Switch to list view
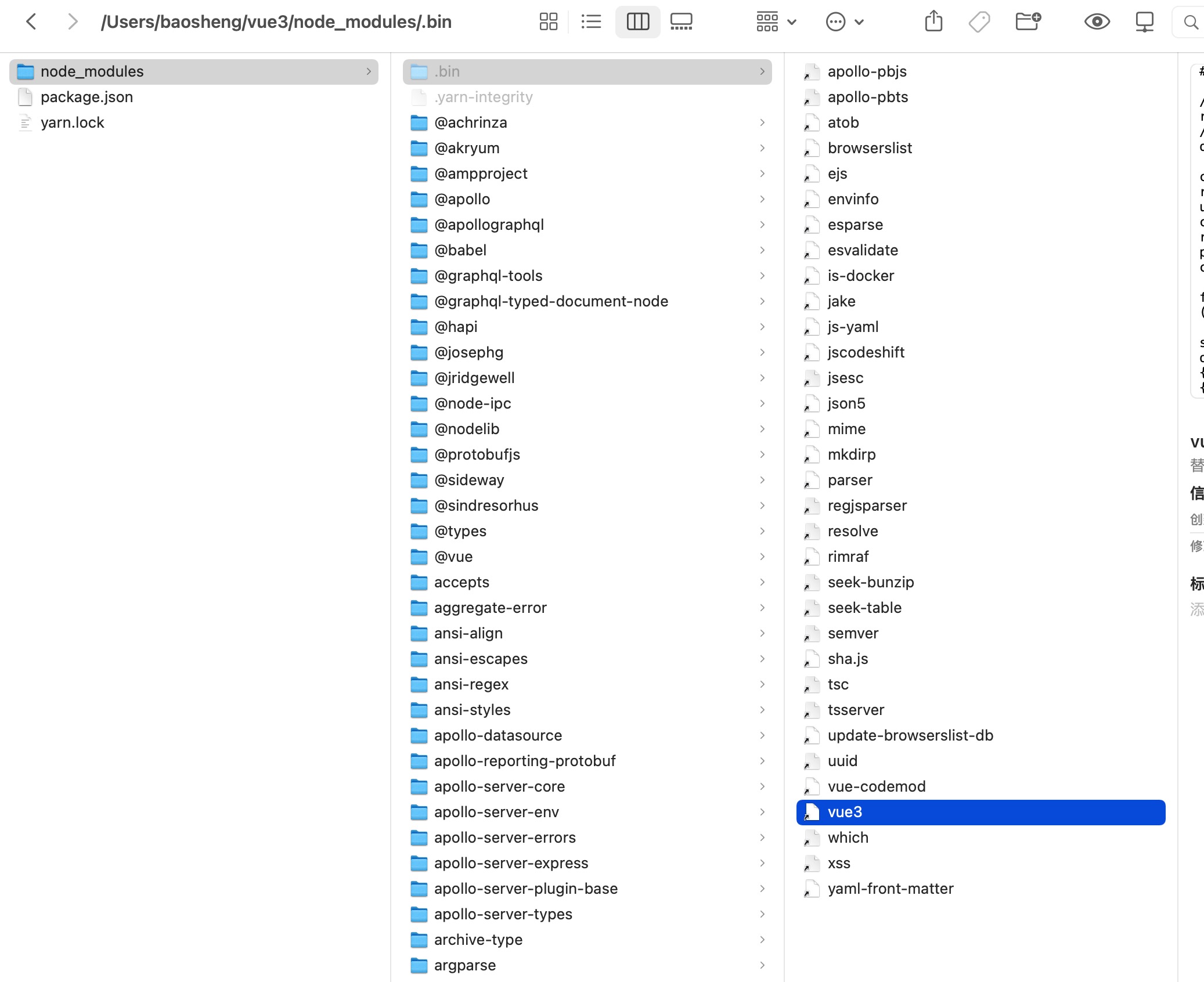The image size is (1204, 982). tap(591, 22)
